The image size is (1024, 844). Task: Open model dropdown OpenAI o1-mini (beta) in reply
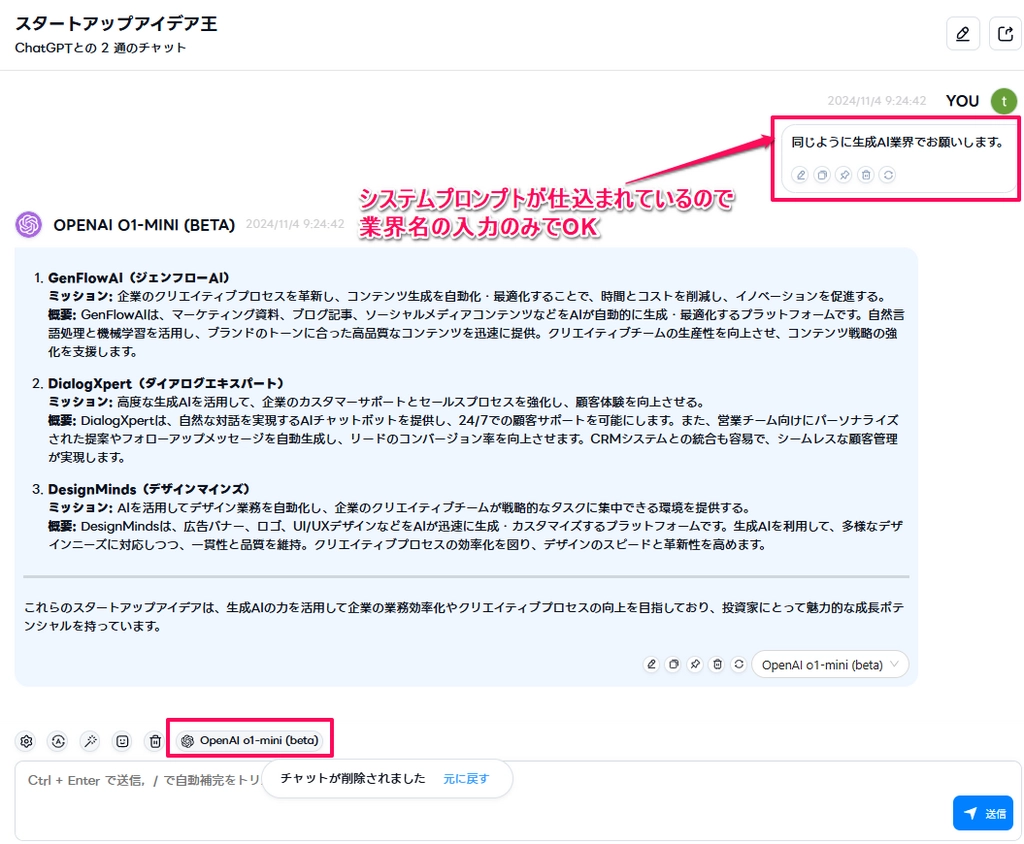point(830,664)
